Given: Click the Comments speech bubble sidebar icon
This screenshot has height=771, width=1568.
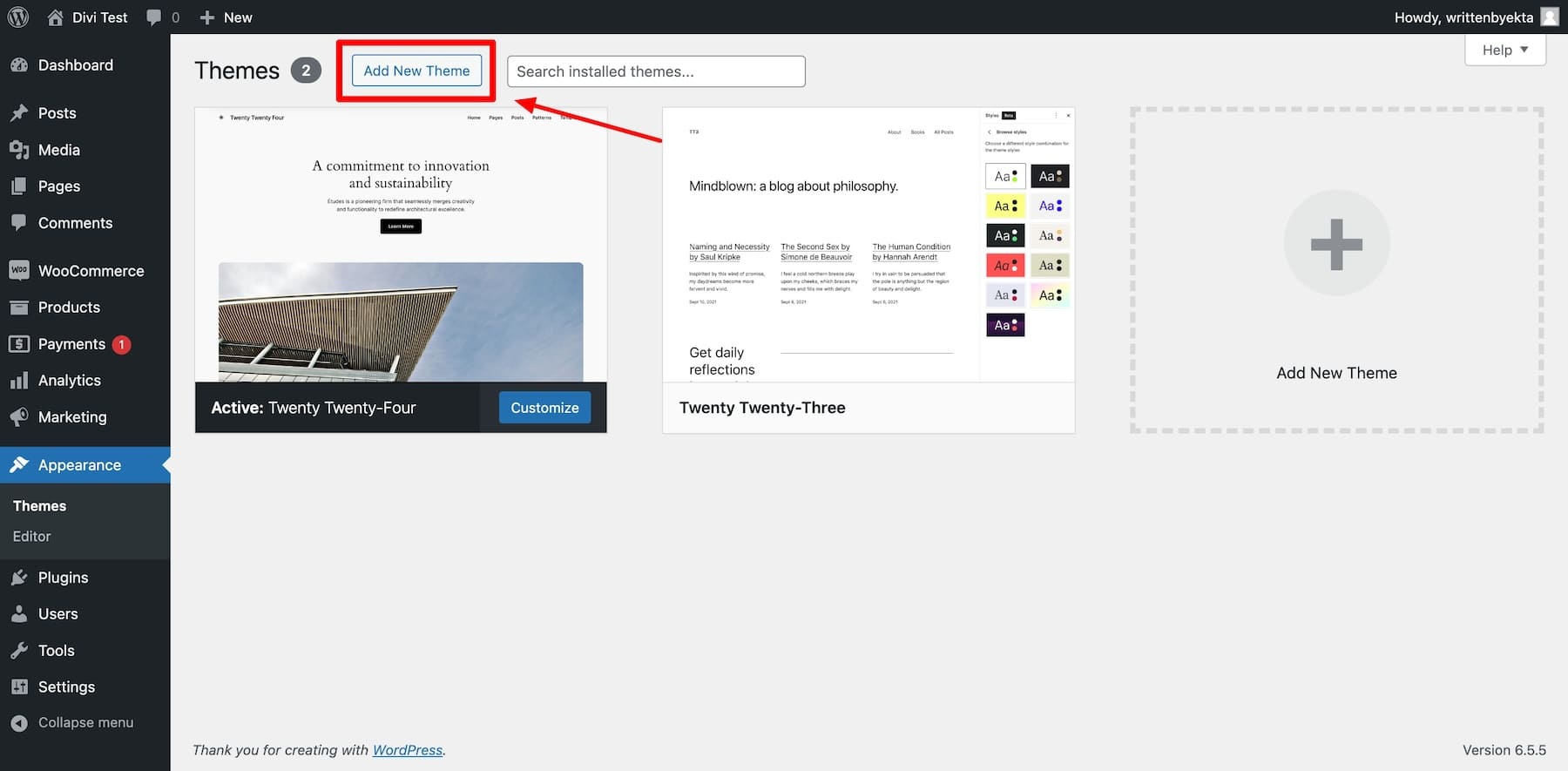Looking at the screenshot, I should pos(19,223).
